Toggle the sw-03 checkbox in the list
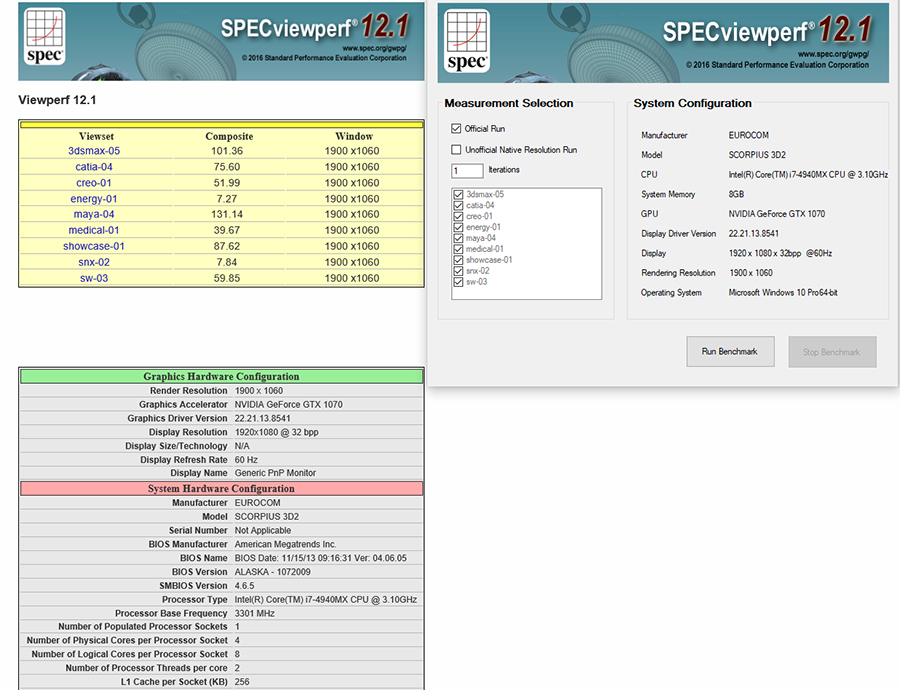Image resolution: width=900 pixels, height=690 pixels. (459, 282)
